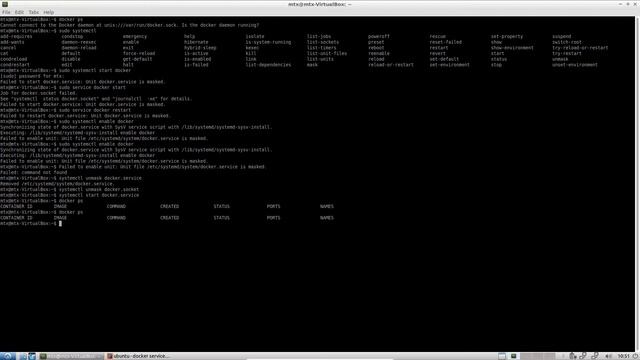
Task: Click "hybrid-sleep" completion text
Action: (x=200, y=48)
